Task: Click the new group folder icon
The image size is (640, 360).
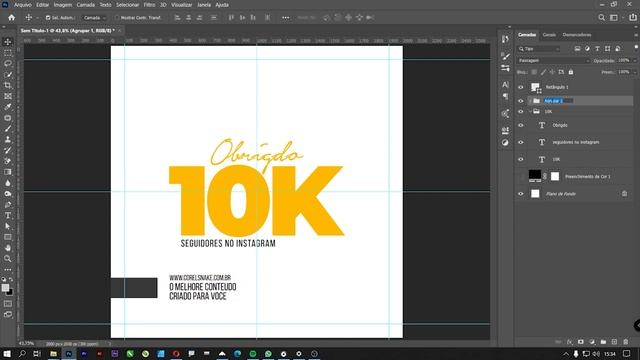Action: point(603,342)
